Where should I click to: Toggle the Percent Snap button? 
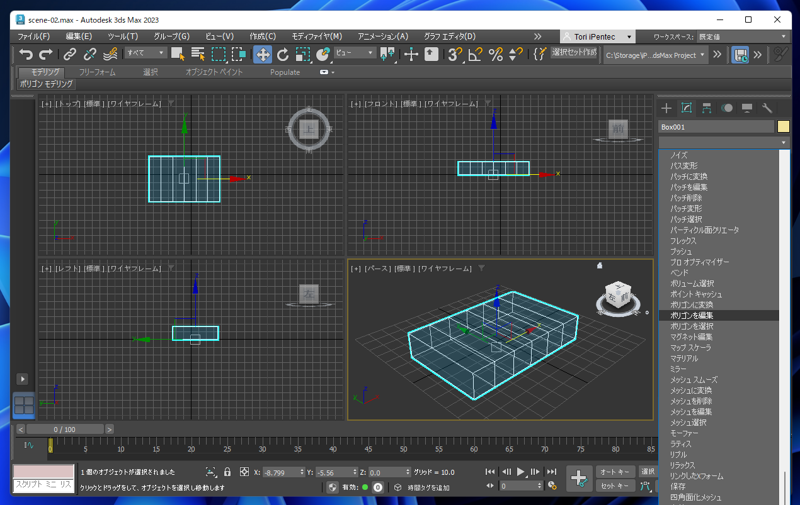coord(495,54)
